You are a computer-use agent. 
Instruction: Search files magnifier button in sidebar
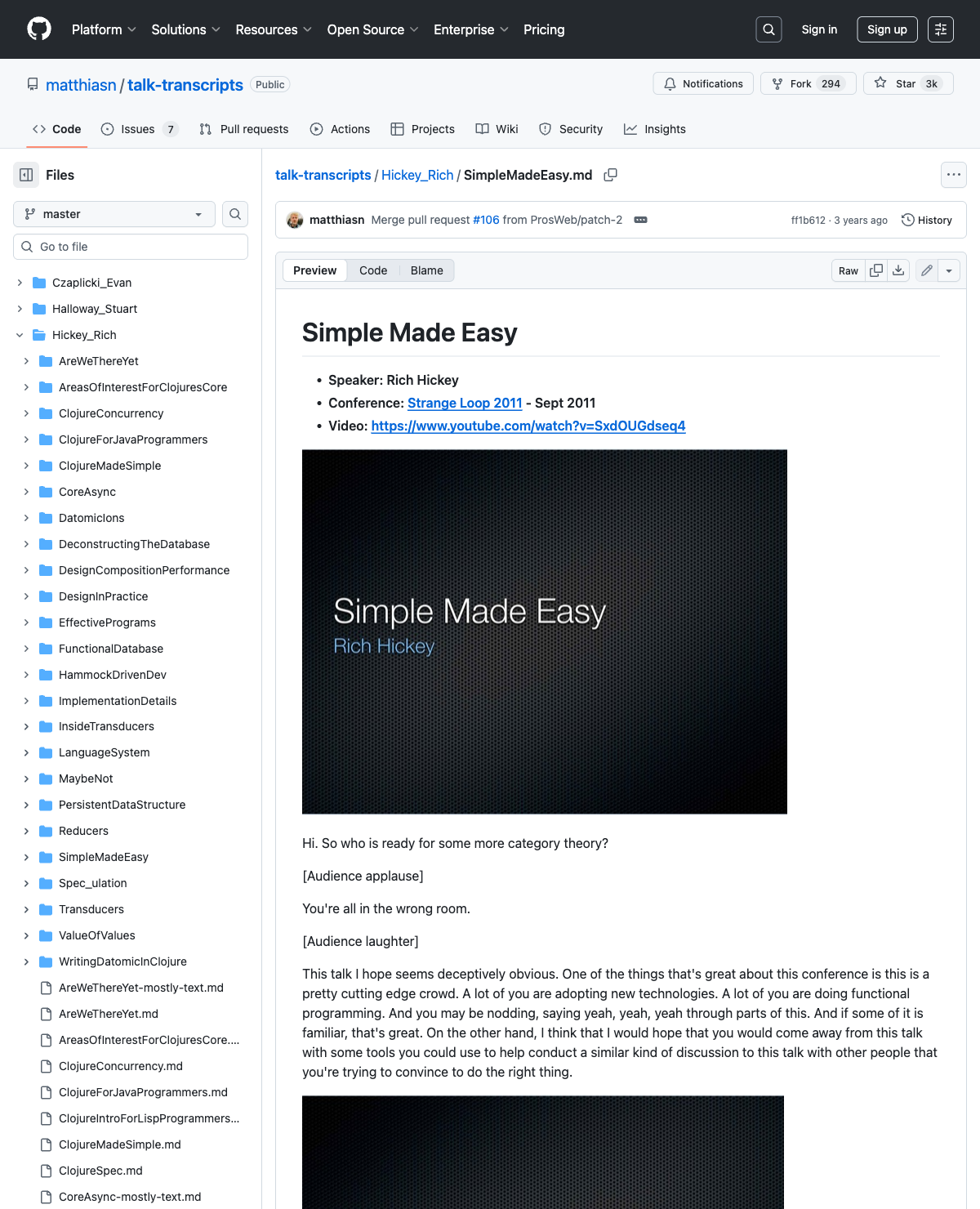click(235, 214)
